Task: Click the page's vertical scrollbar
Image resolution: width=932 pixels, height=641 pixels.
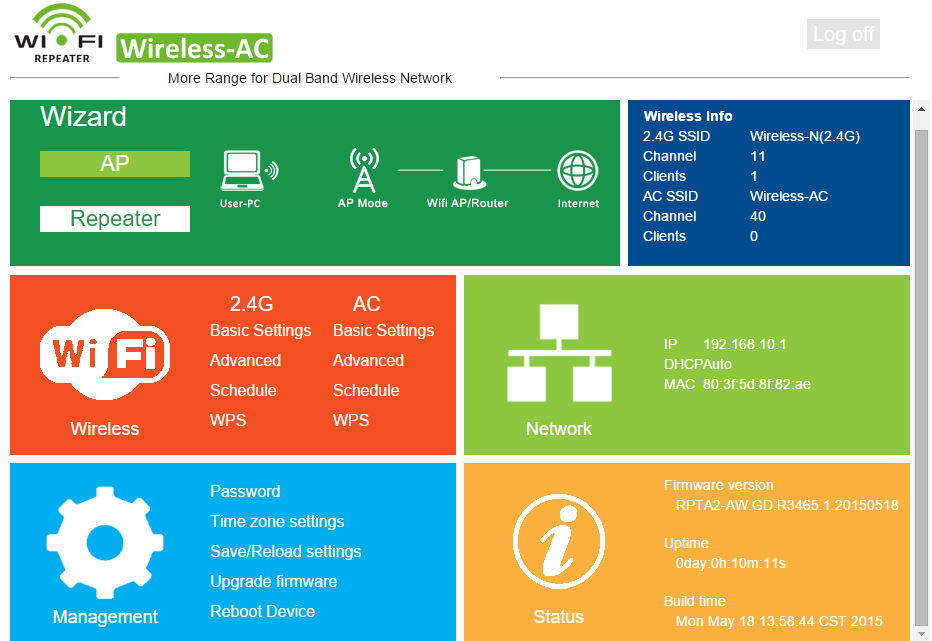Action: point(921,370)
